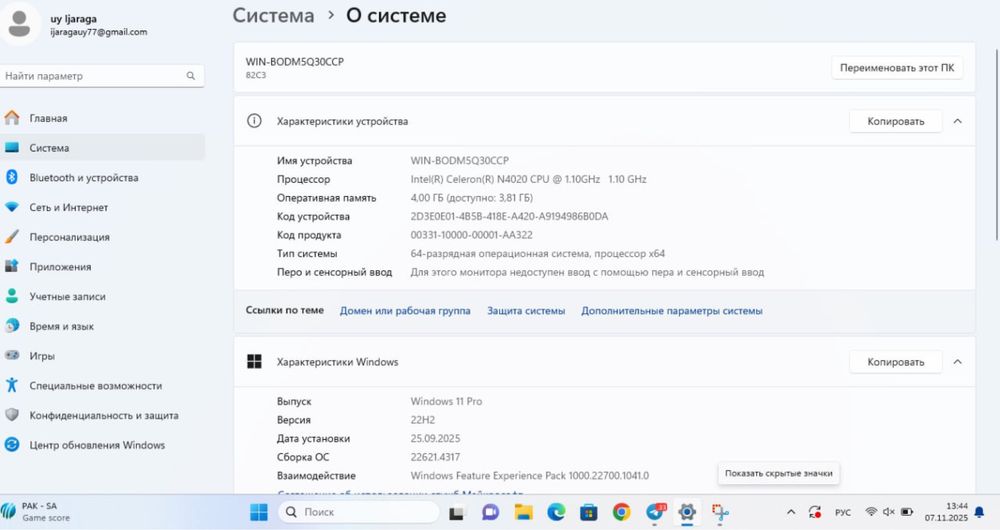Copy device specifications with Копировать

895,121
